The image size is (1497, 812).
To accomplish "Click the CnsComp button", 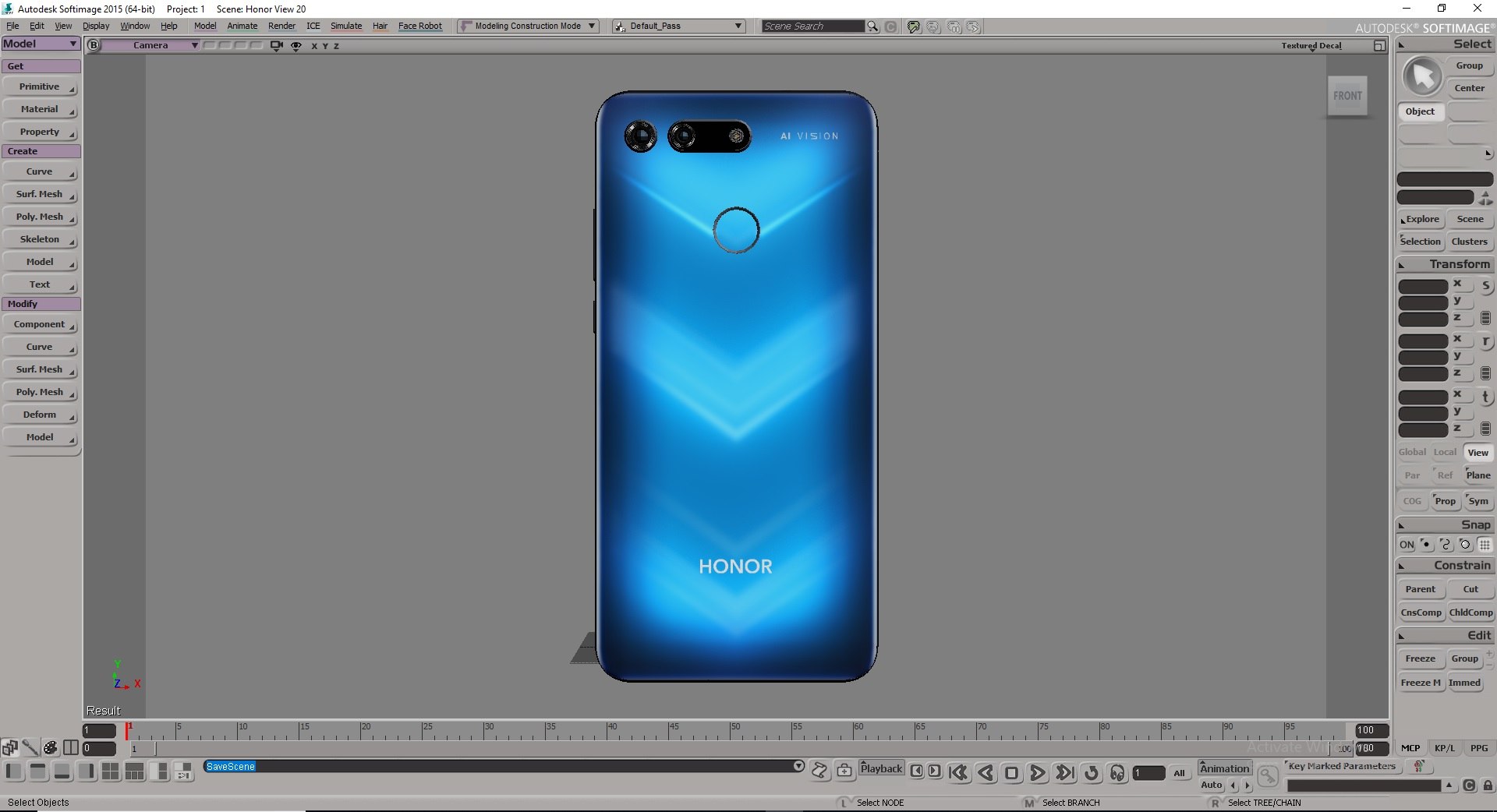I will (x=1421, y=613).
